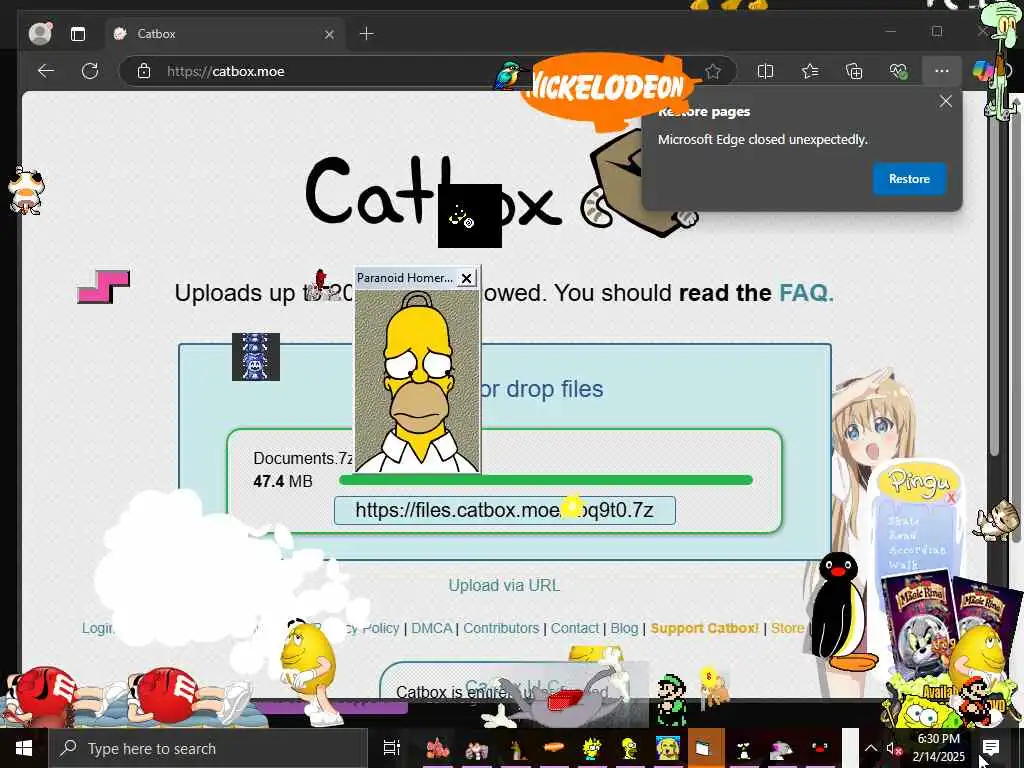Open split screen in Edge
Viewport: 1024px width, 768px height.
765,71
